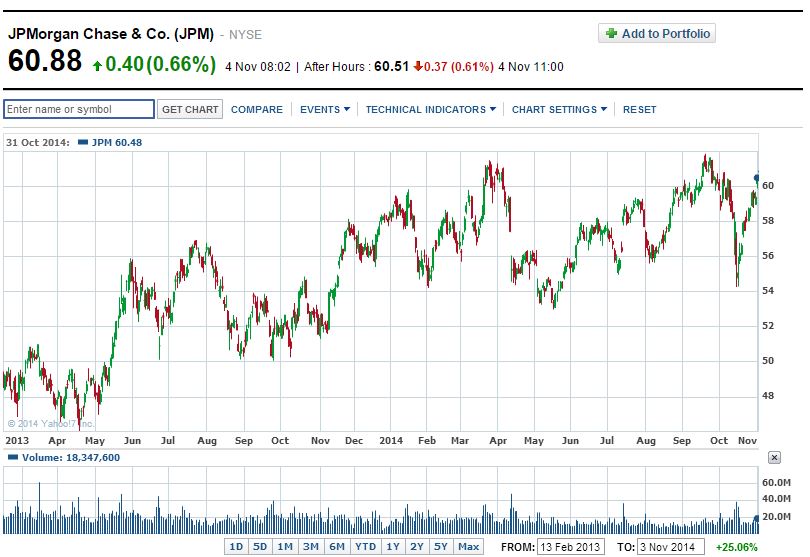The height and width of the screenshot is (557, 810).
Task: Open the Events dropdown
Action: (325, 110)
